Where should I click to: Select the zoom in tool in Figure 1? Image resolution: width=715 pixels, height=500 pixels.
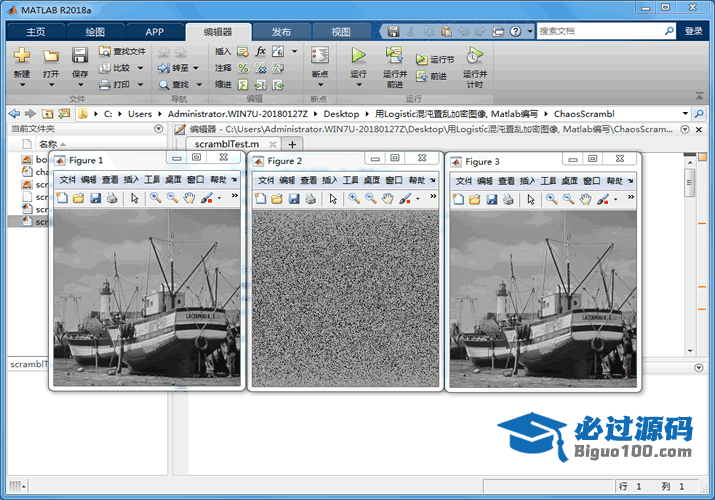pos(156,199)
